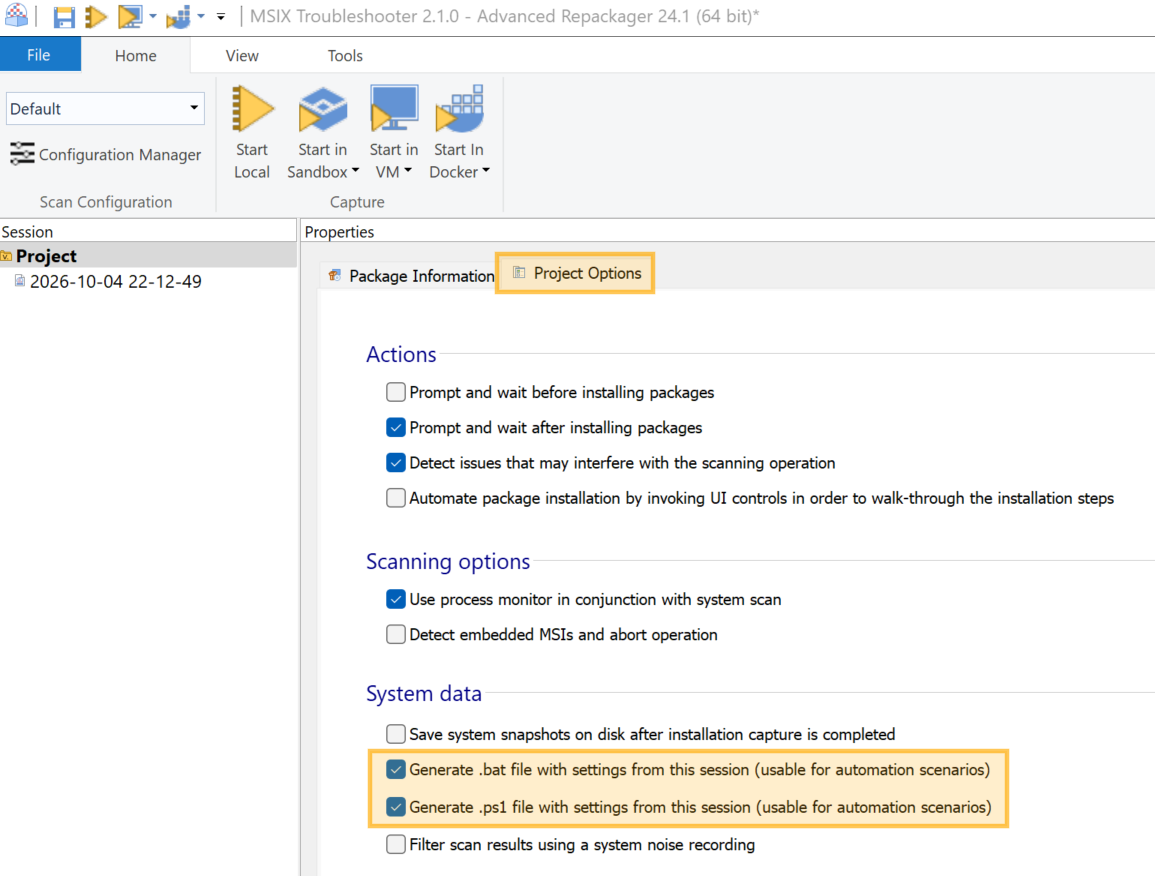
Task: Enable Automate package installation checkbox
Action: (396, 498)
